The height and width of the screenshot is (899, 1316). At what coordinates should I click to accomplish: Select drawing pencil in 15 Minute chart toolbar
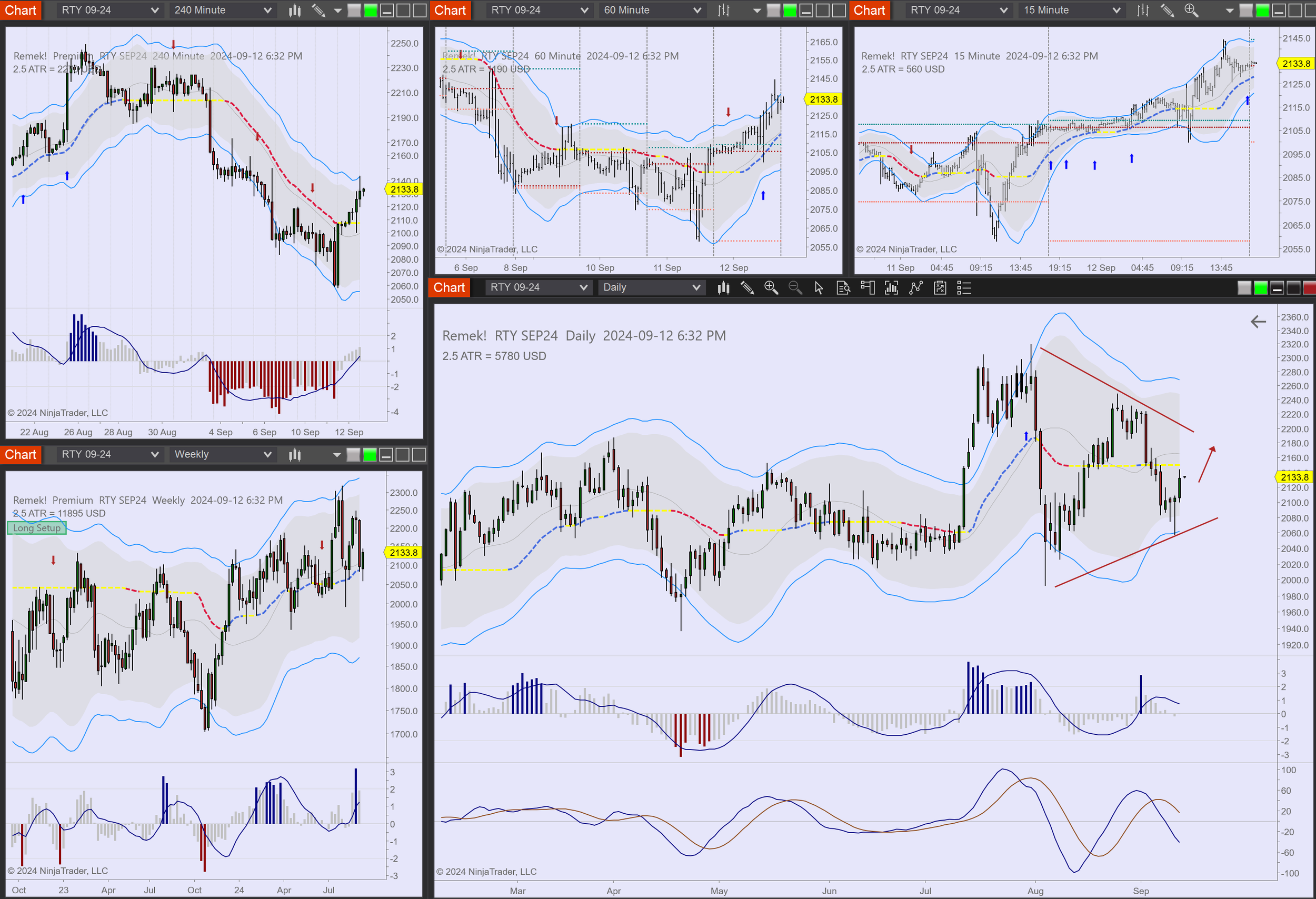(1167, 10)
